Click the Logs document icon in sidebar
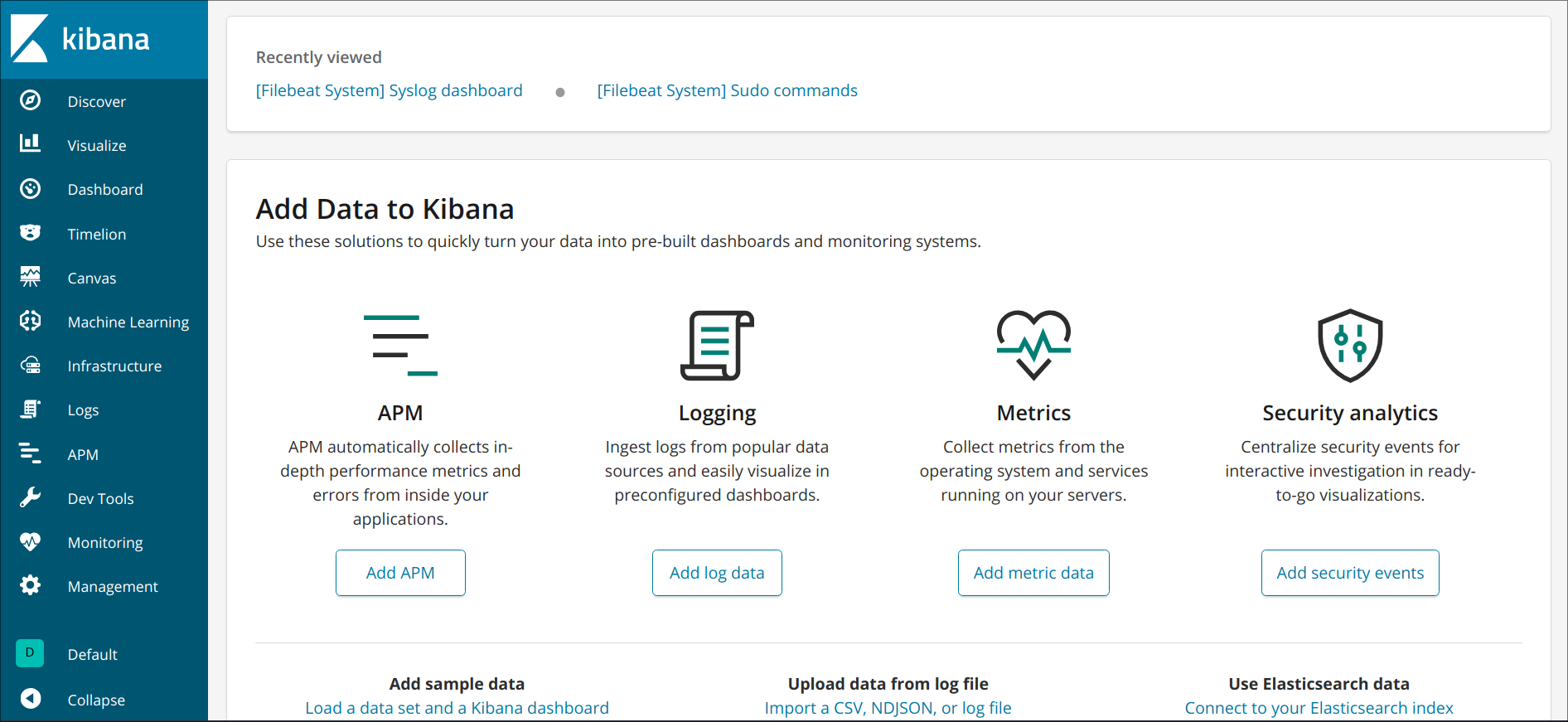The image size is (1568, 722). (x=30, y=409)
